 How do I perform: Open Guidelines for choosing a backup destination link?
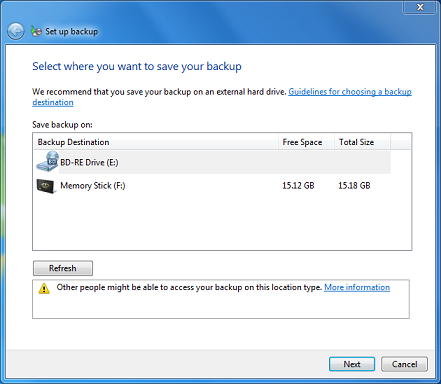click(350, 92)
